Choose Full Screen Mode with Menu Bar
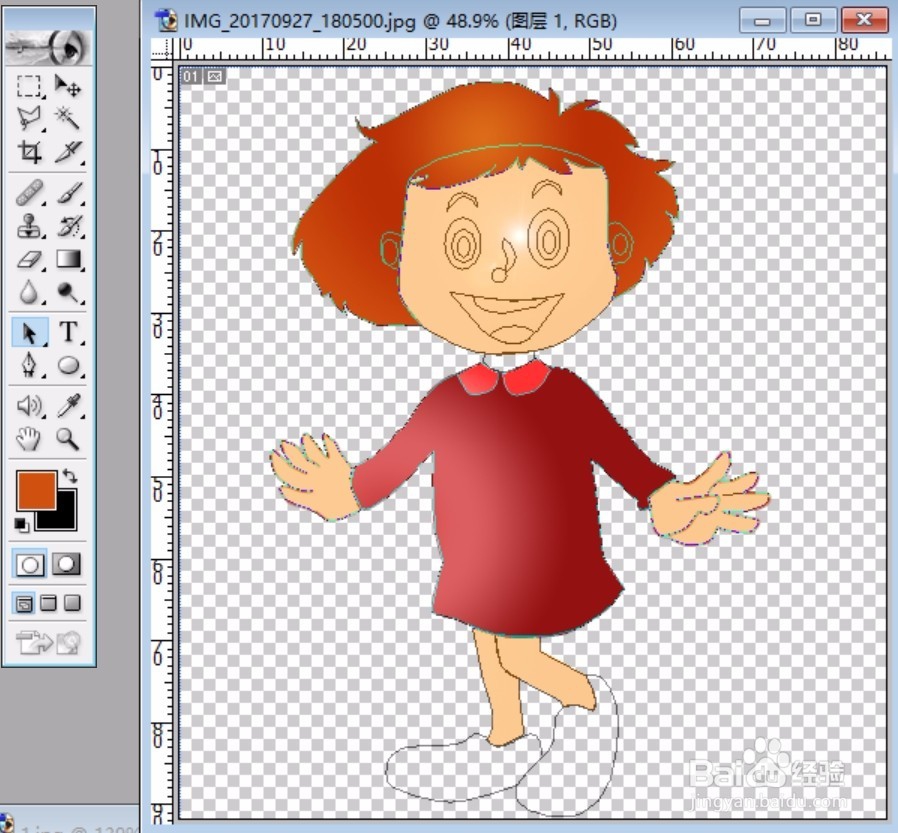This screenshot has height=833, width=898. (x=49, y=603)
